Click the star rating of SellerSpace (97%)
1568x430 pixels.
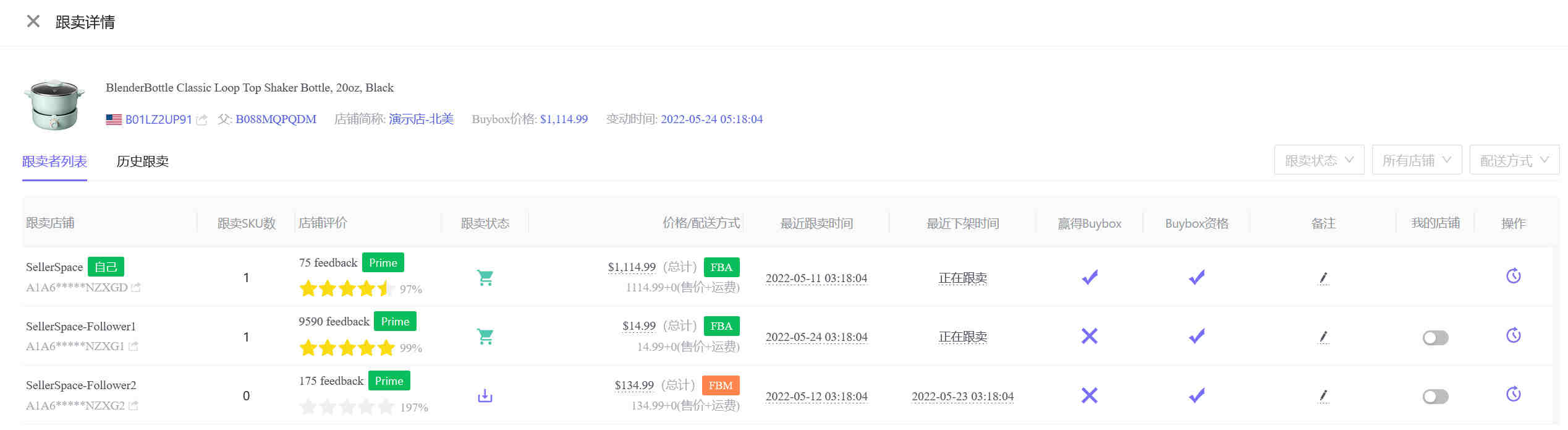pos(347,288)
